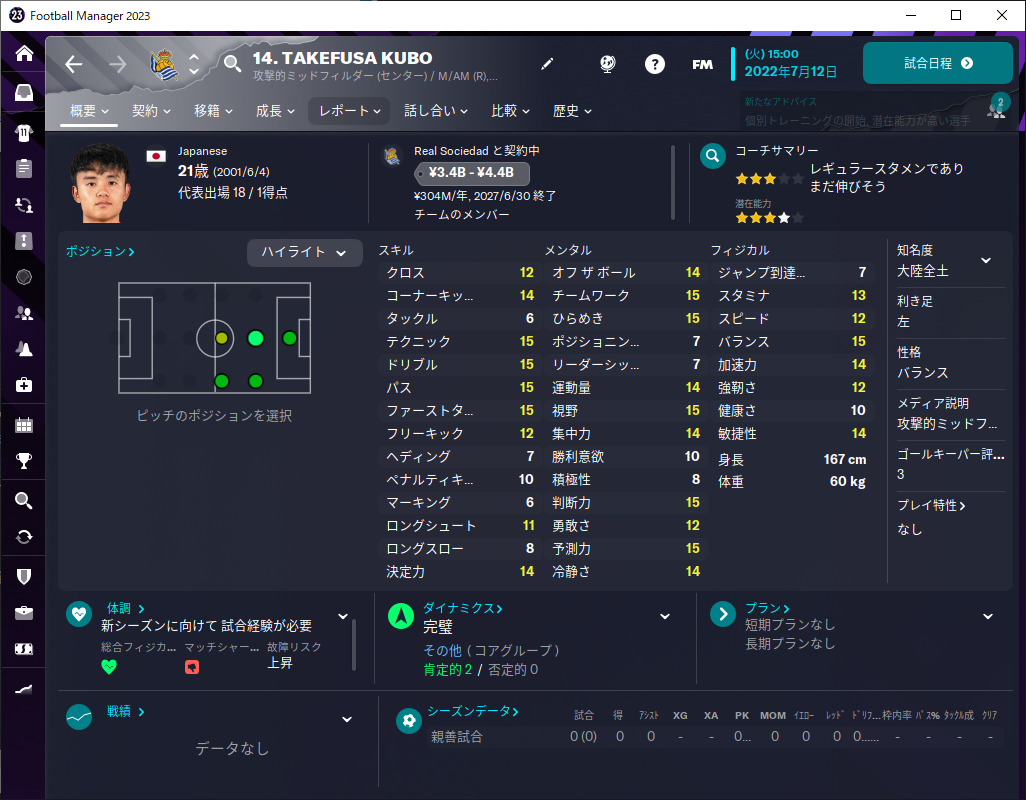This screenshot has width=1026, height=800.
Task: Open the レポート menu tab
Action: point(349,111)
